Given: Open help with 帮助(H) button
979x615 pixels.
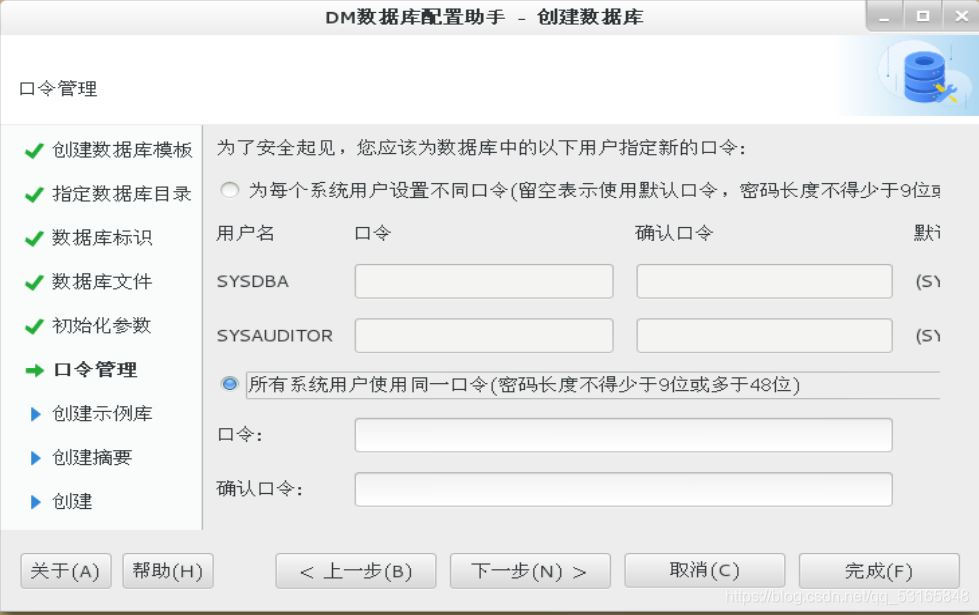Looking at the screenshot, I should (168, 571).
